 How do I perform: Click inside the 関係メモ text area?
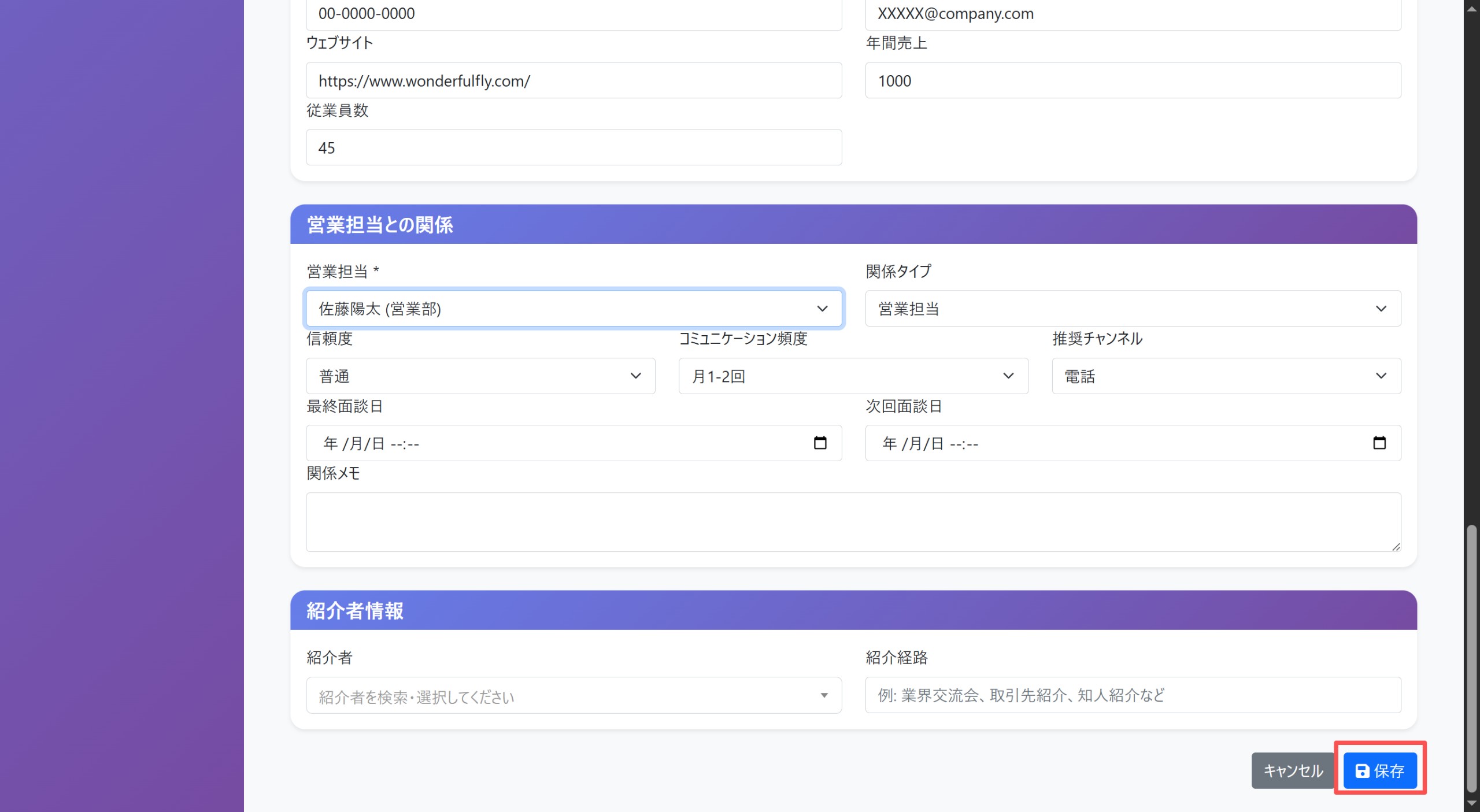(x=853, y=520)
